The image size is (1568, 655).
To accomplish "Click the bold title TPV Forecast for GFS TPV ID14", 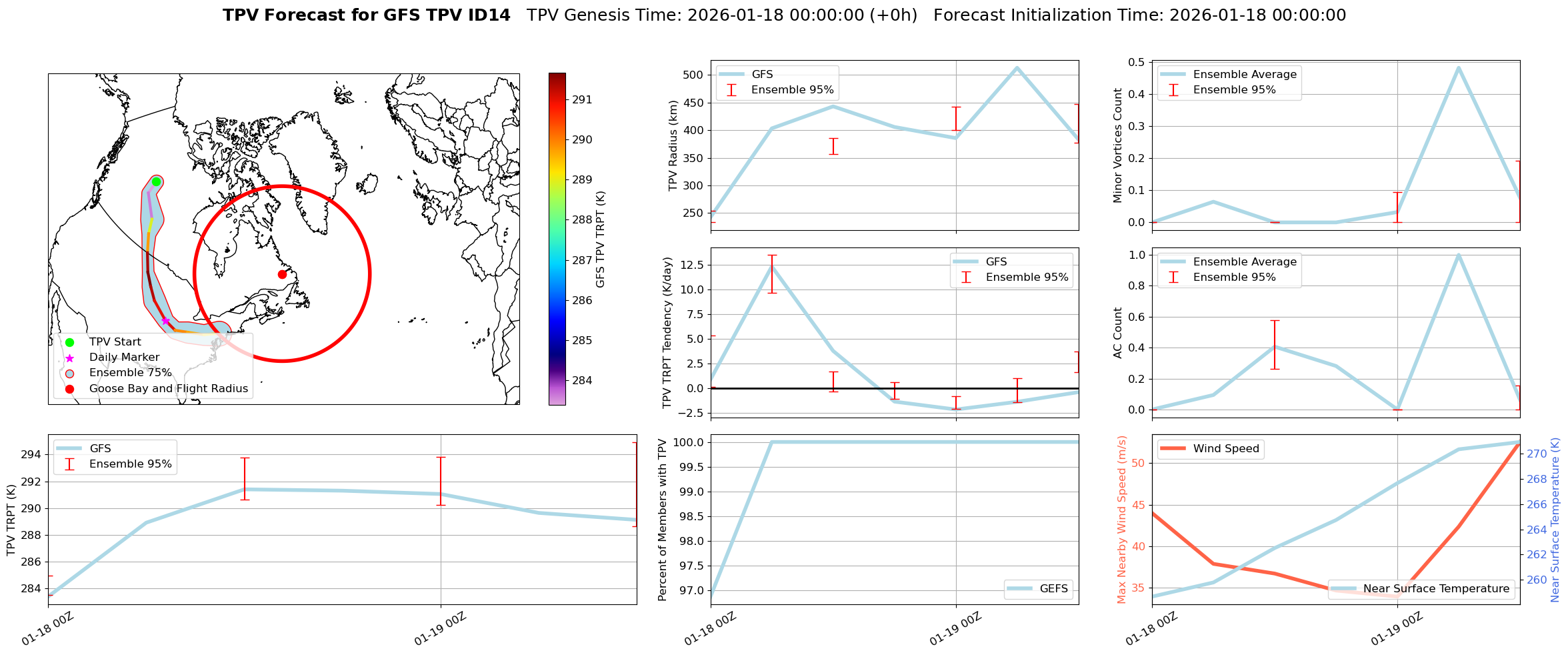I will point(366,15).
